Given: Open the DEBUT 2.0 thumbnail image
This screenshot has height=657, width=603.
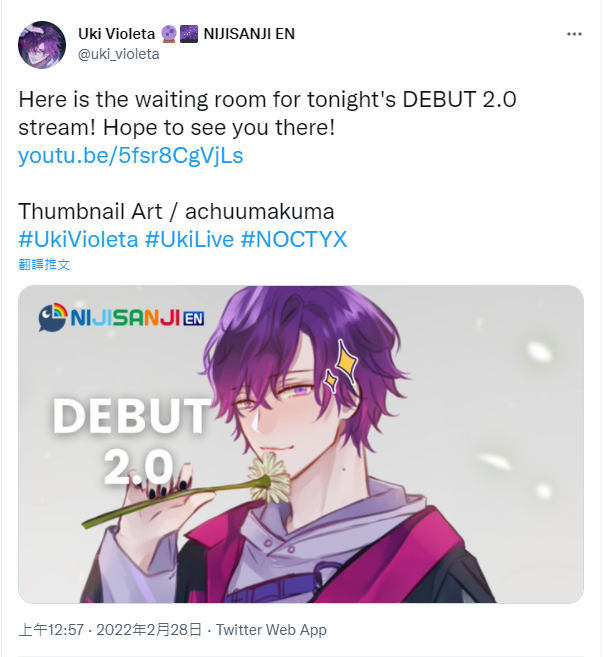Looking at the screenshot, I should click(x=301, y=444).
